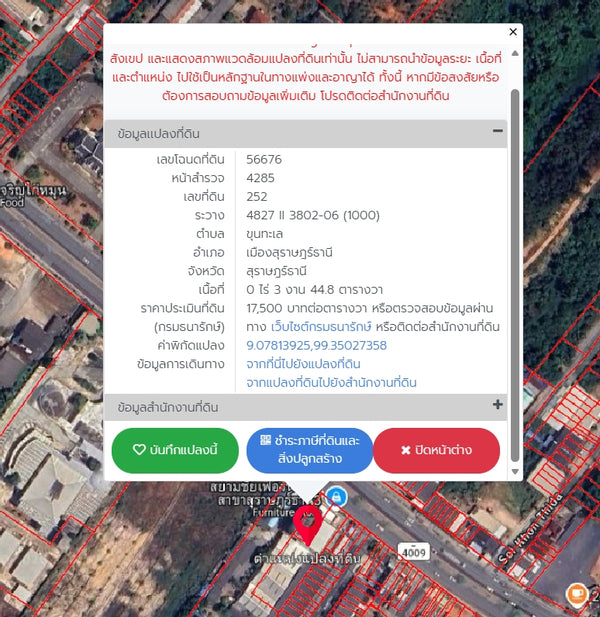The image size is (600, 617).
Task: Click the blue ชำระภาษีที่ดินและสิ่งปลูกสร้าง button
Action: point(310,450)
